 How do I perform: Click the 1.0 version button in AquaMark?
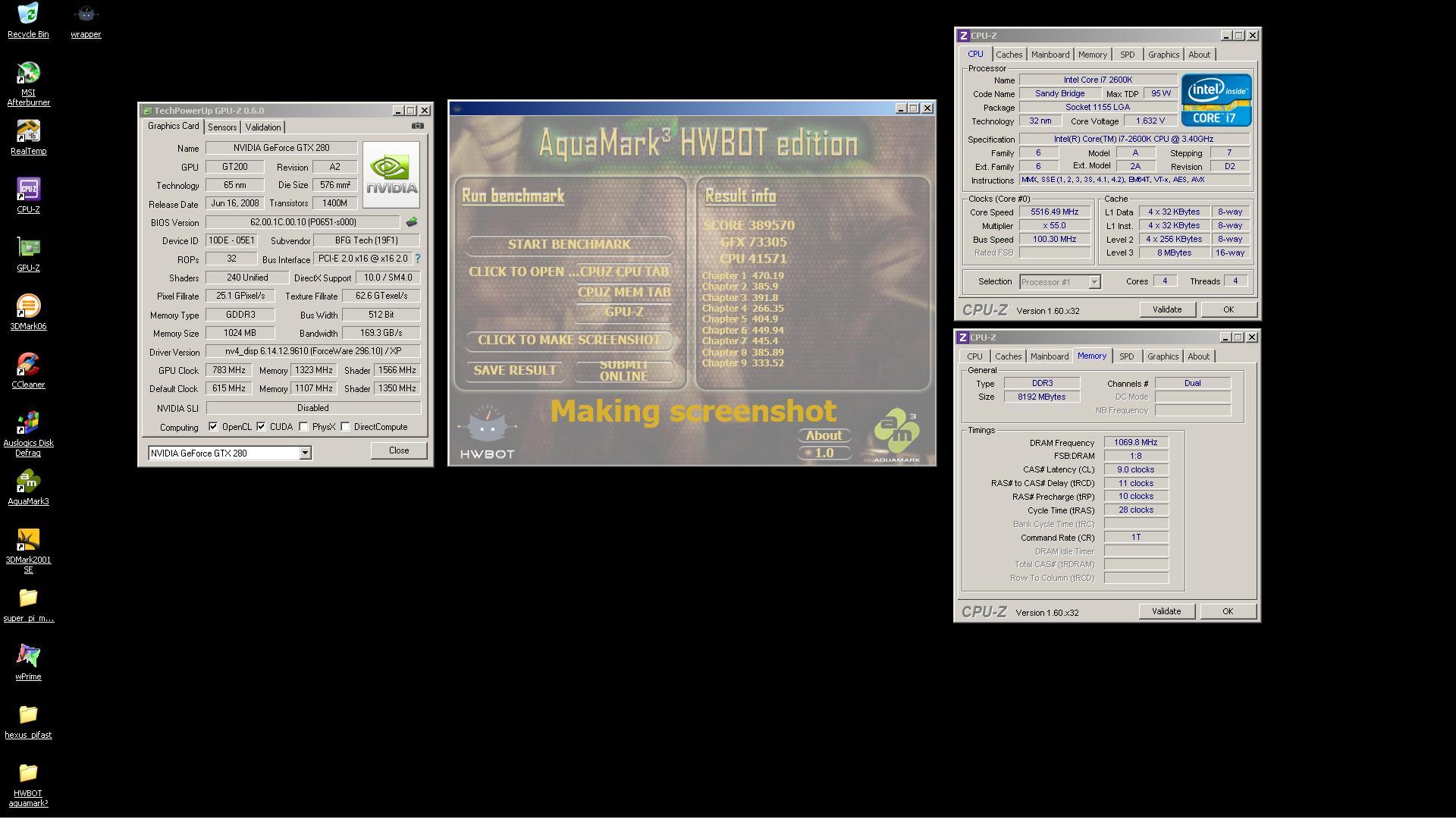point(824,453)
